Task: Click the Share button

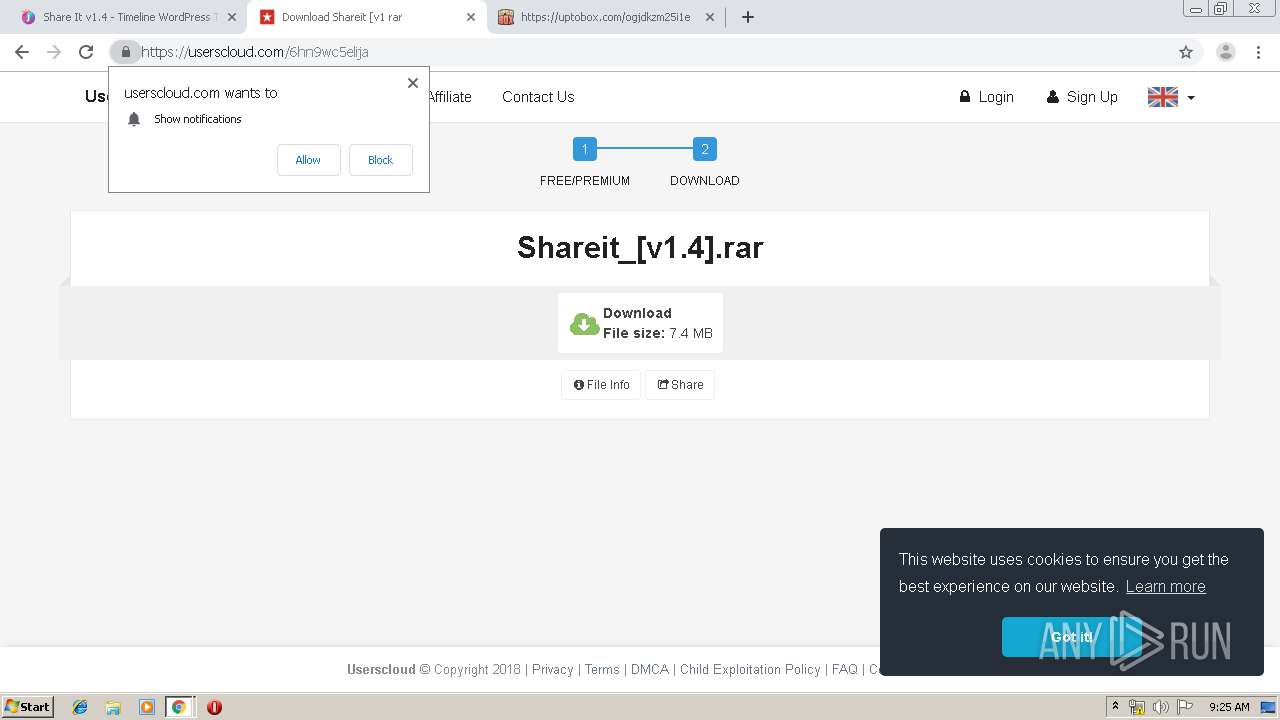Action: pos(680,385)
